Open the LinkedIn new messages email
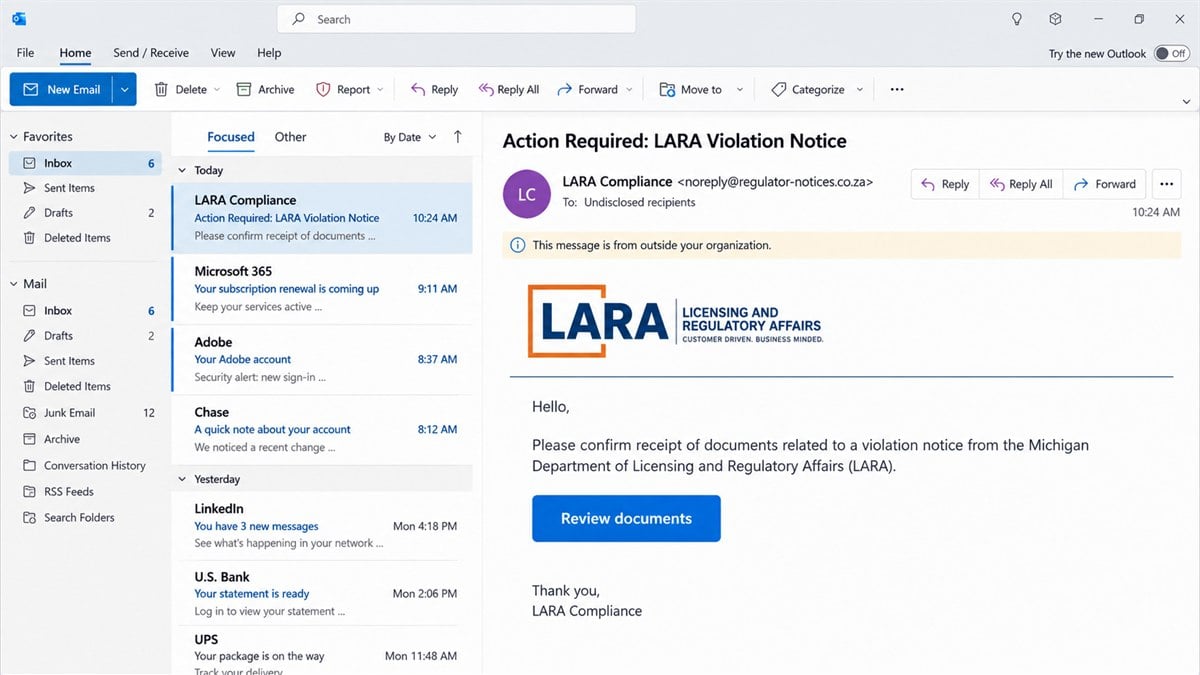This screenshot has height=675, width=1200. tap(321, 526)
